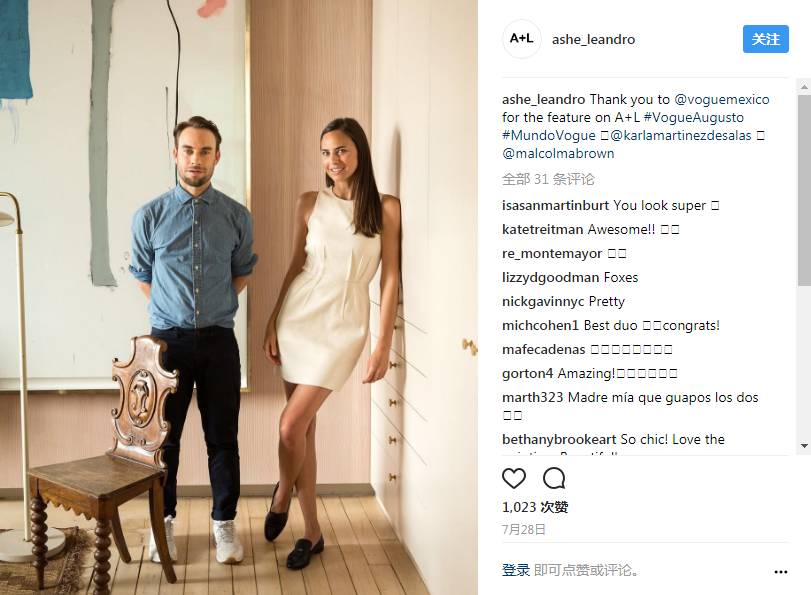
Task: Open the #MundoVogue hashtag
Action: 549,136
